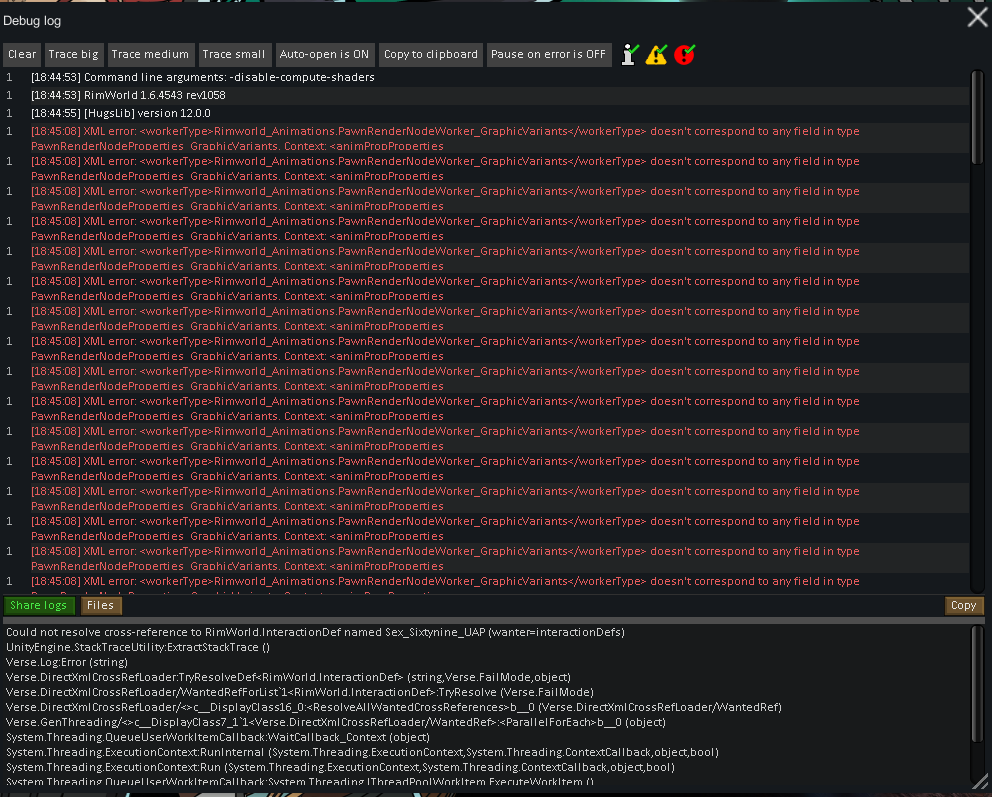Toggle the info messages filter icon

point(629,54)
